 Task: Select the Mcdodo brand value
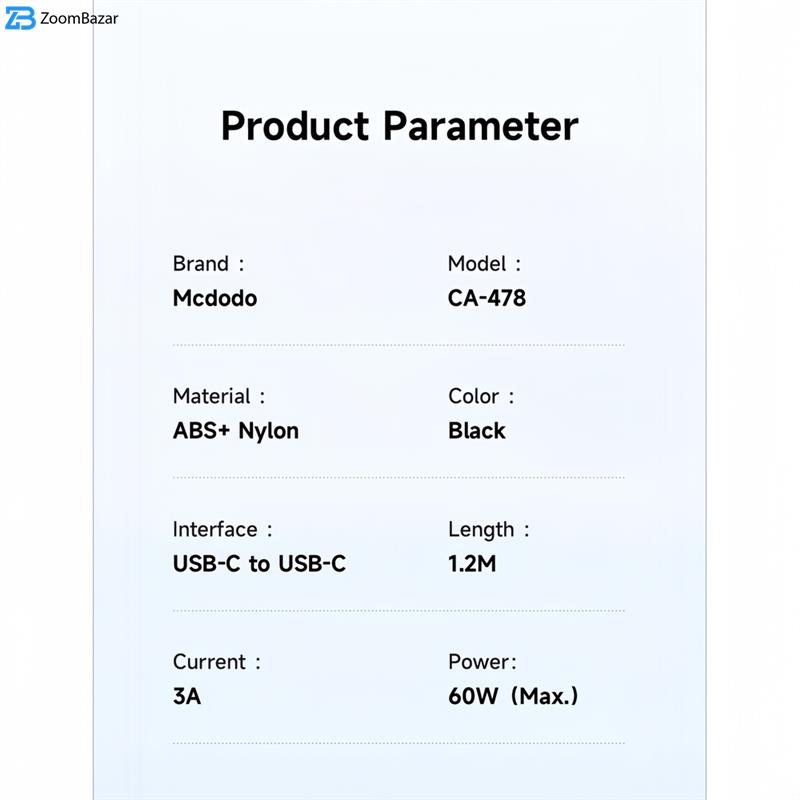tap(214, 298)
